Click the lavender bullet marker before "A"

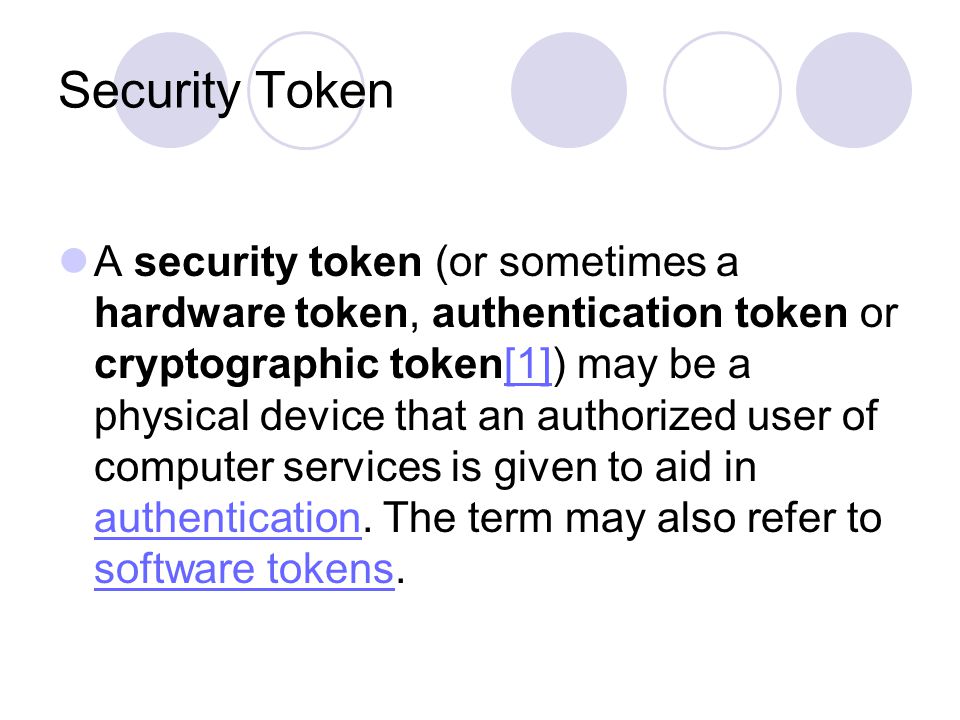coord(73,260)
